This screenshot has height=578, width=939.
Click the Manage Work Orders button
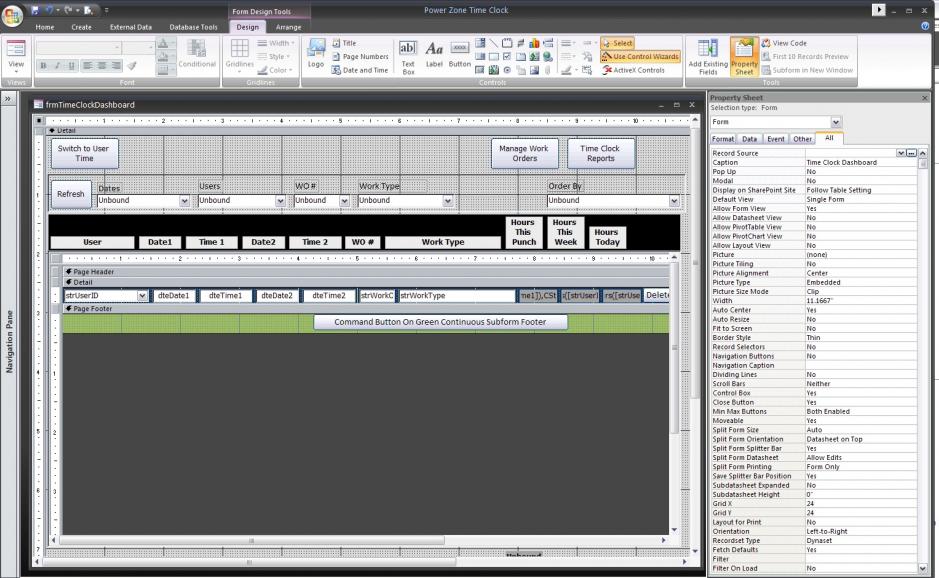(525, 153)
